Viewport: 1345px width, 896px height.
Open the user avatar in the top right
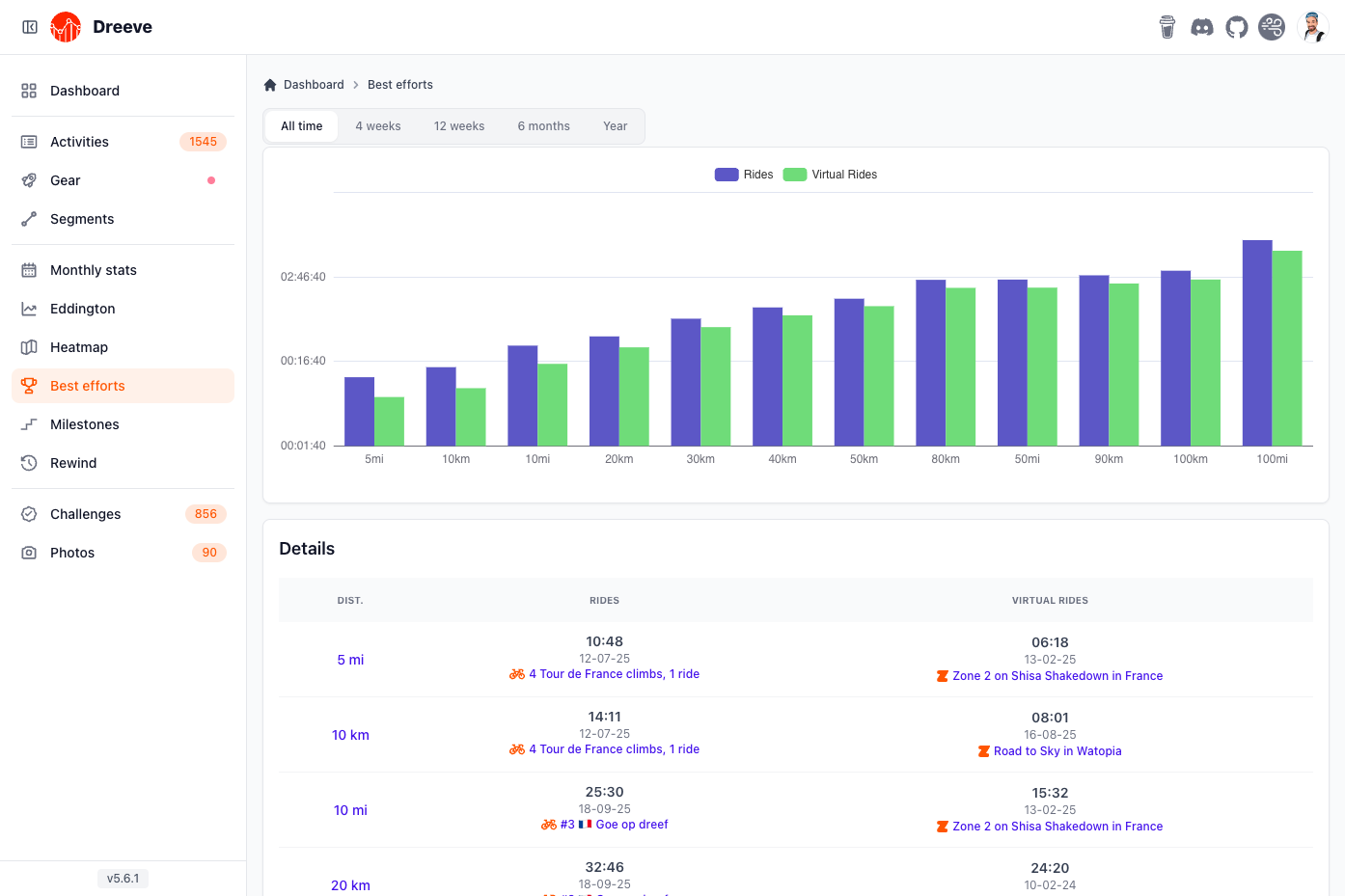(x=1313, y=27)
